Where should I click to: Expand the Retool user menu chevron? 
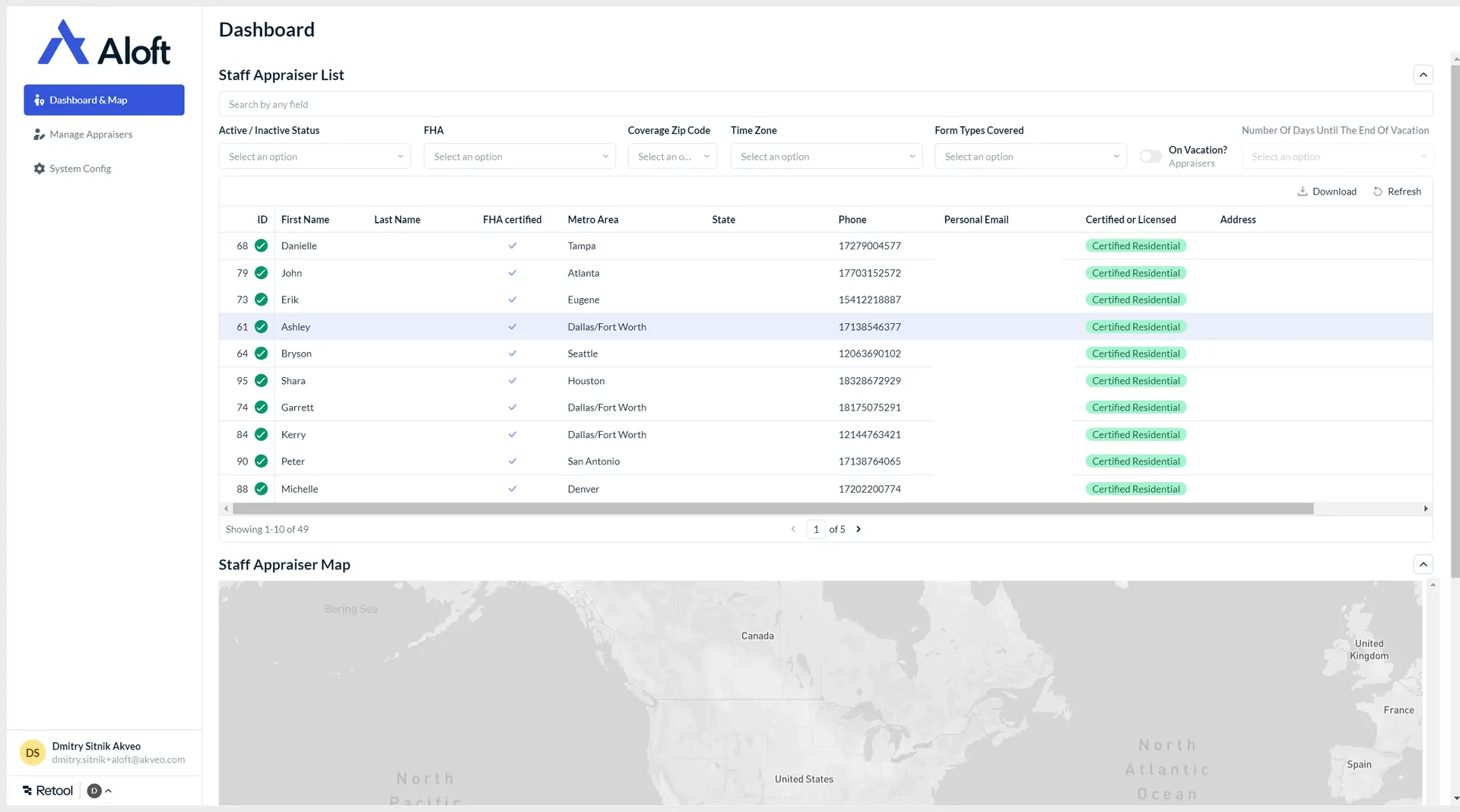[x=108, y=791]
